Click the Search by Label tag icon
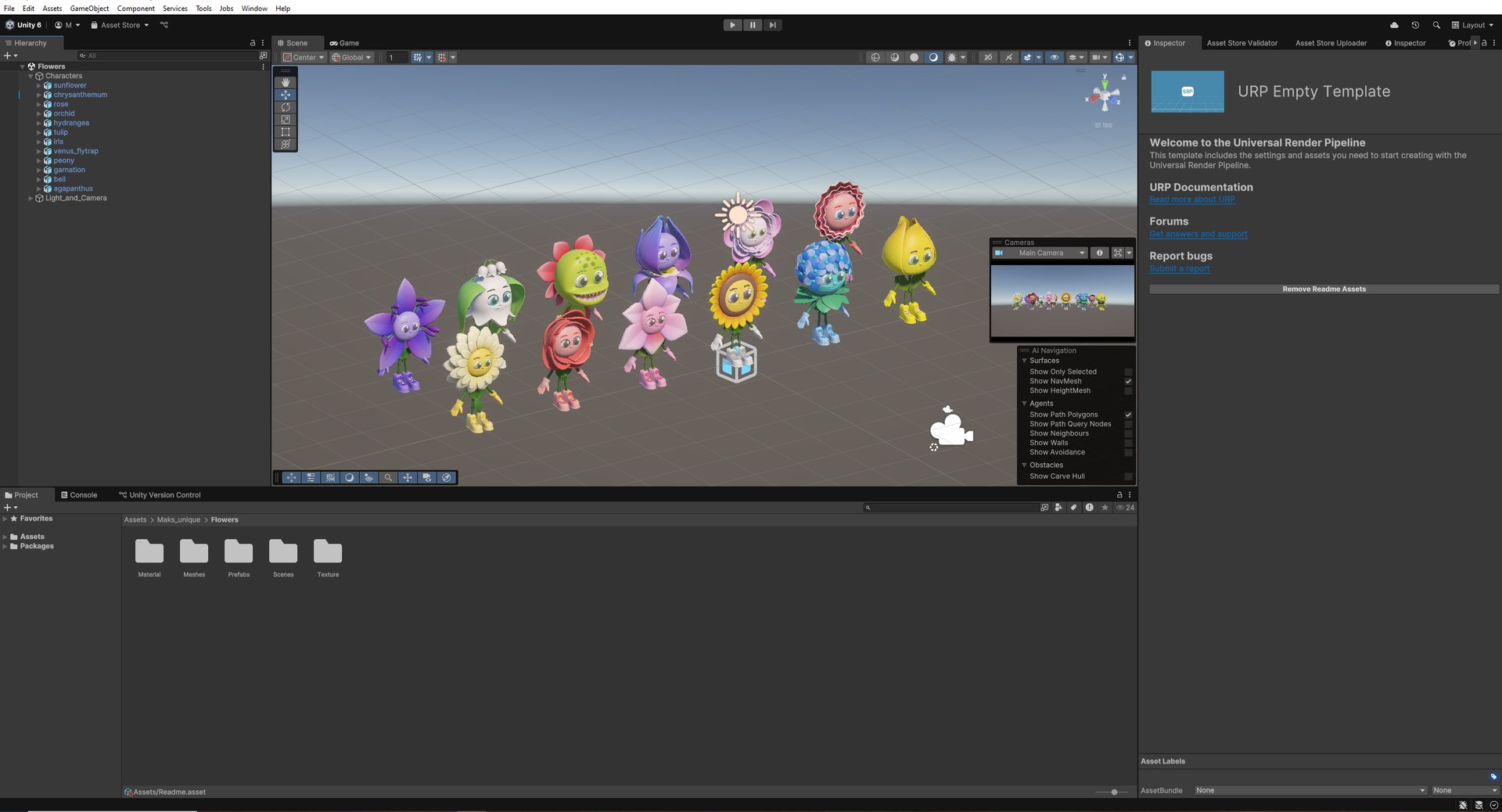 pyautogui.click(x=1073, y=508)
